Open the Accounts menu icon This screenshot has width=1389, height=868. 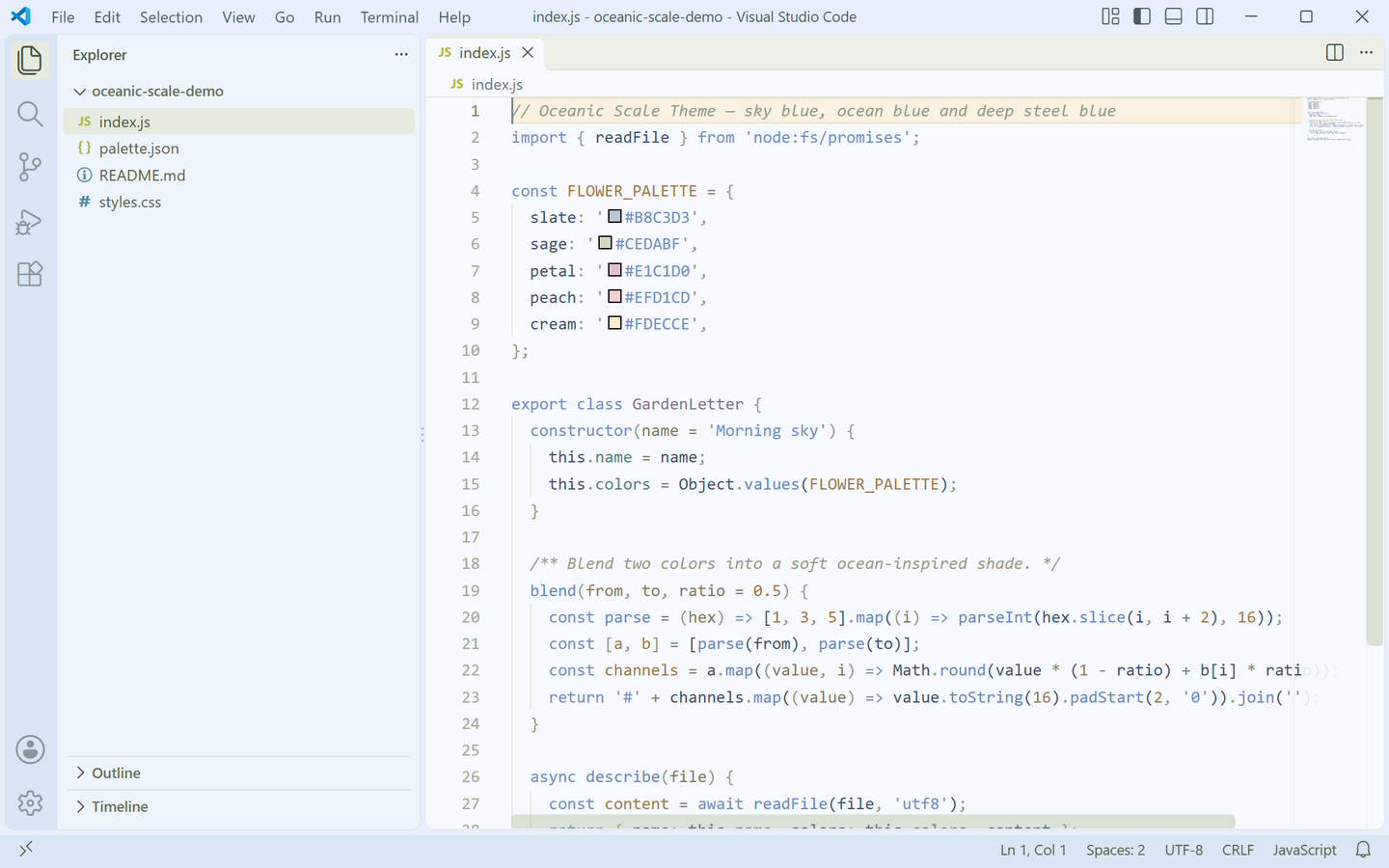point(30,749)
